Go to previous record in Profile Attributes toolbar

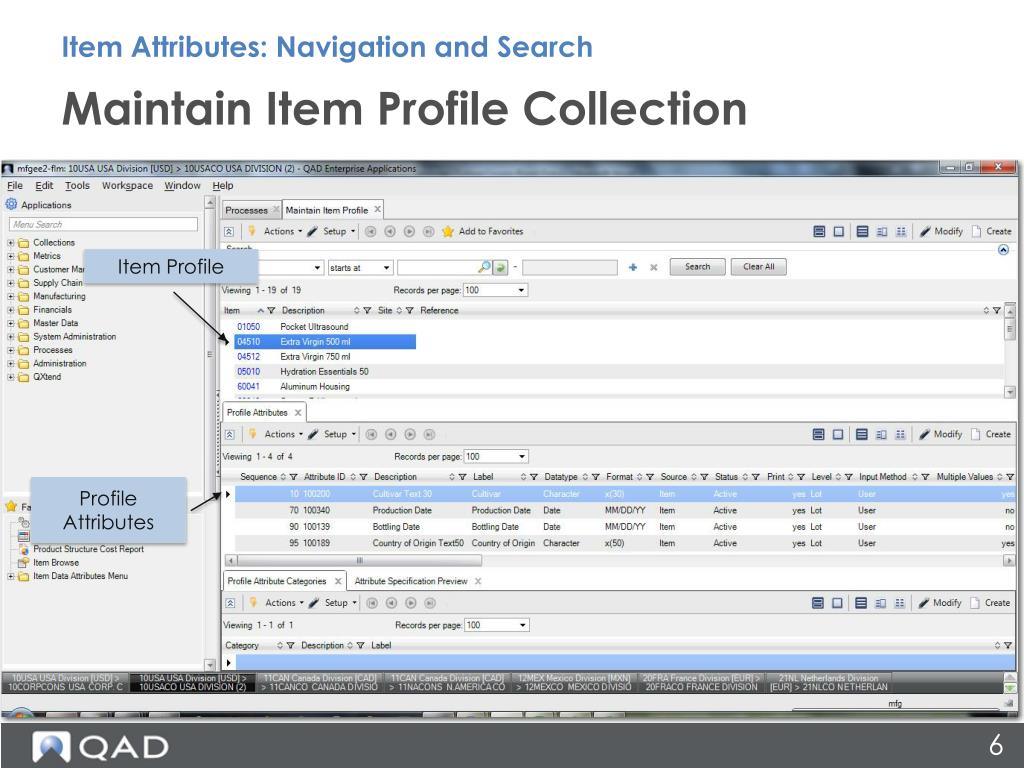391,434
